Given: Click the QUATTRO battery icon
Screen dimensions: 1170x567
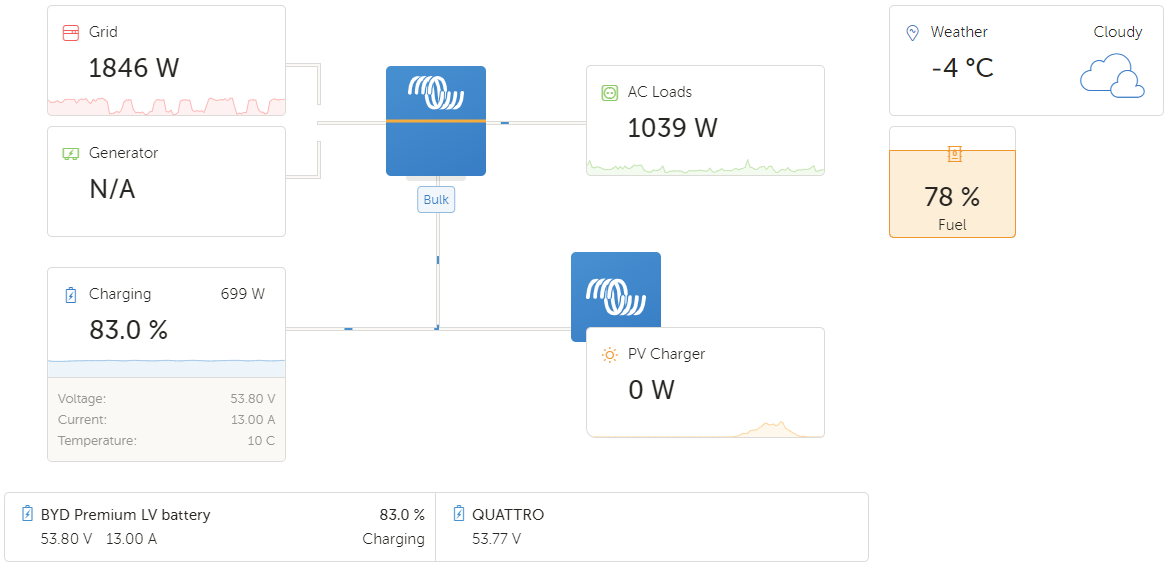Looking at the screenshot, I should (459, 514).
